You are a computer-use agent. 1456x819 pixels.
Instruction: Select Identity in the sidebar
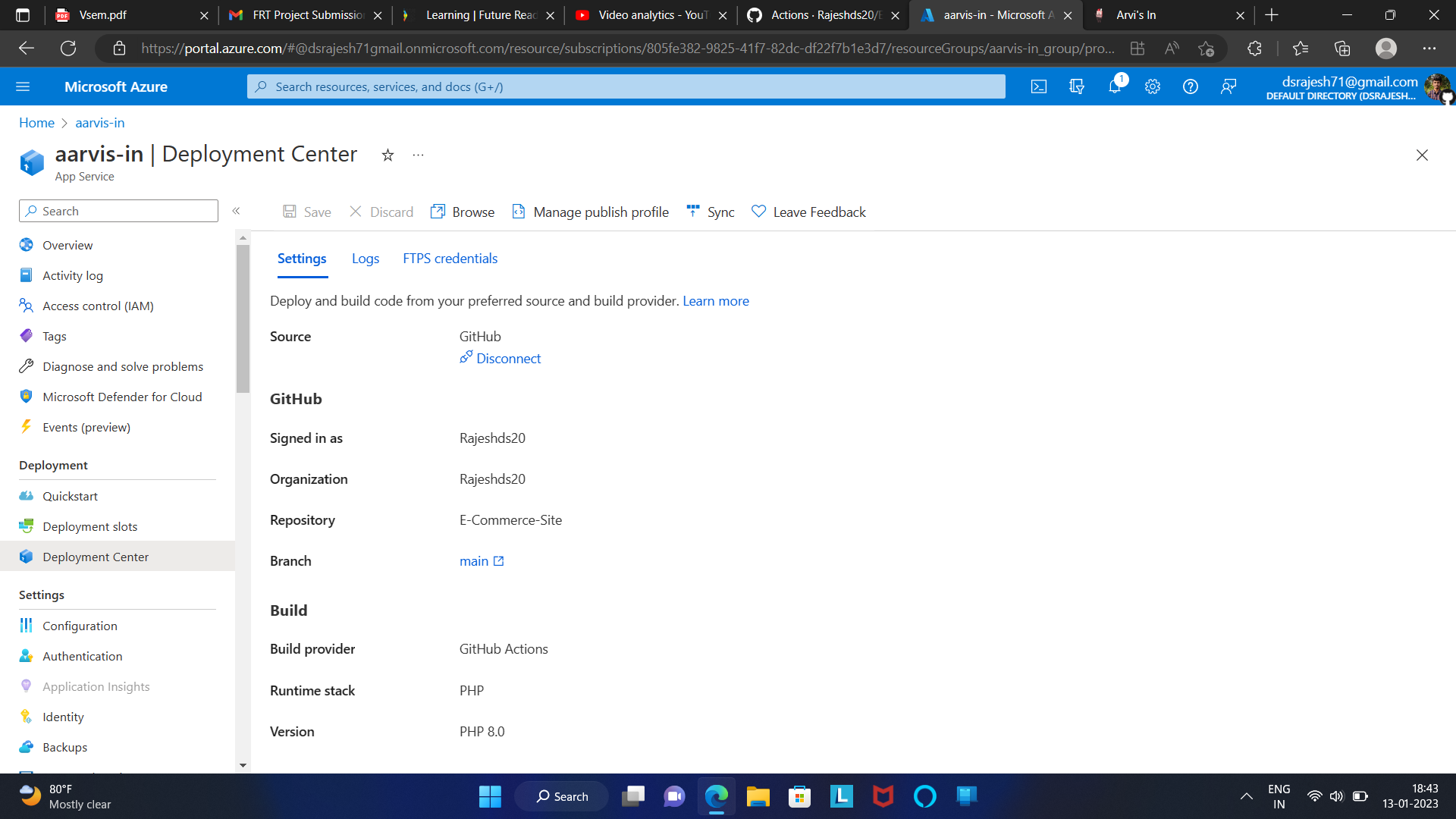point(63,716)
